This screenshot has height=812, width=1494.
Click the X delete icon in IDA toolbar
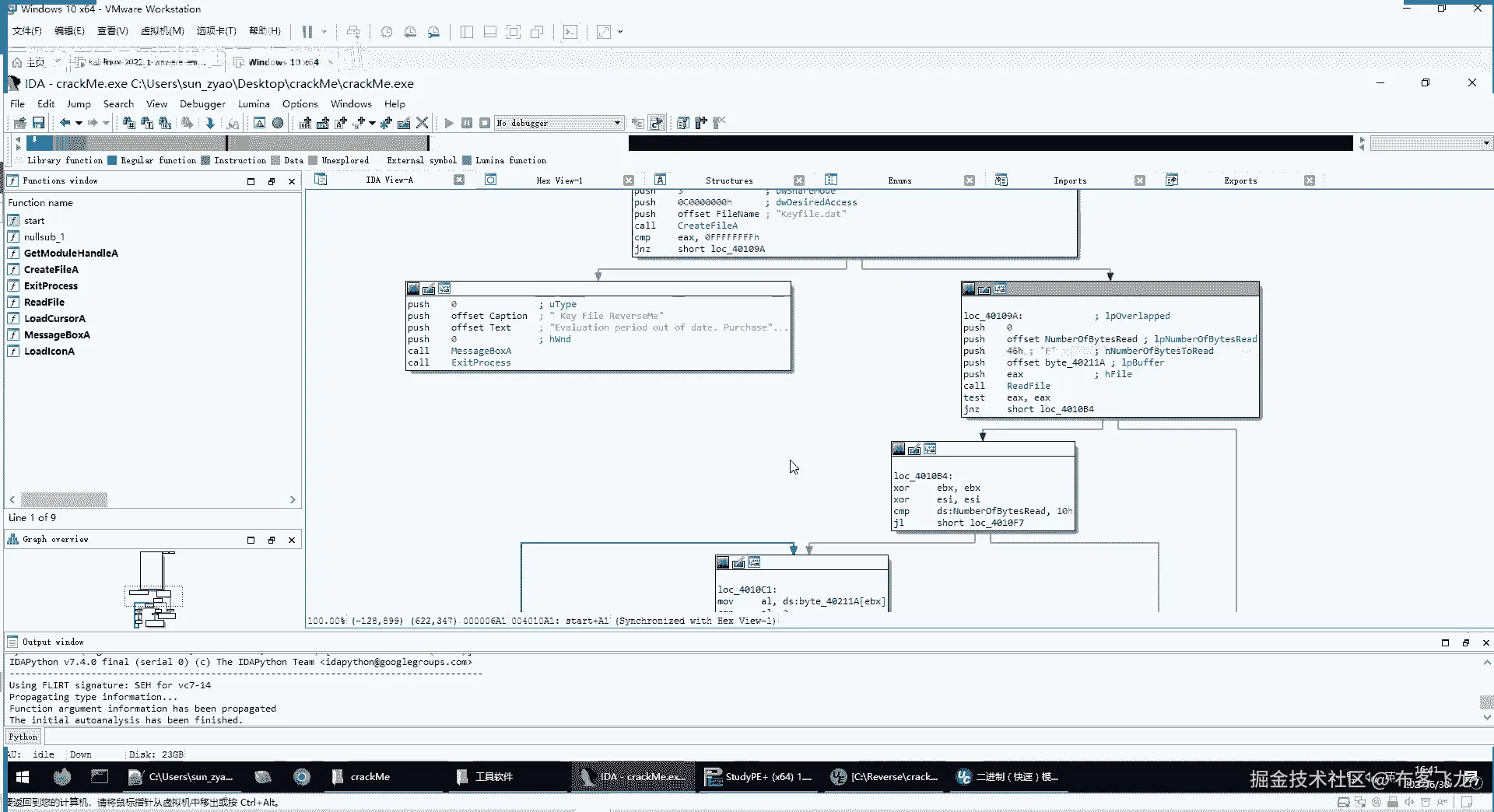pyautogui.click(x=423, y=123)
